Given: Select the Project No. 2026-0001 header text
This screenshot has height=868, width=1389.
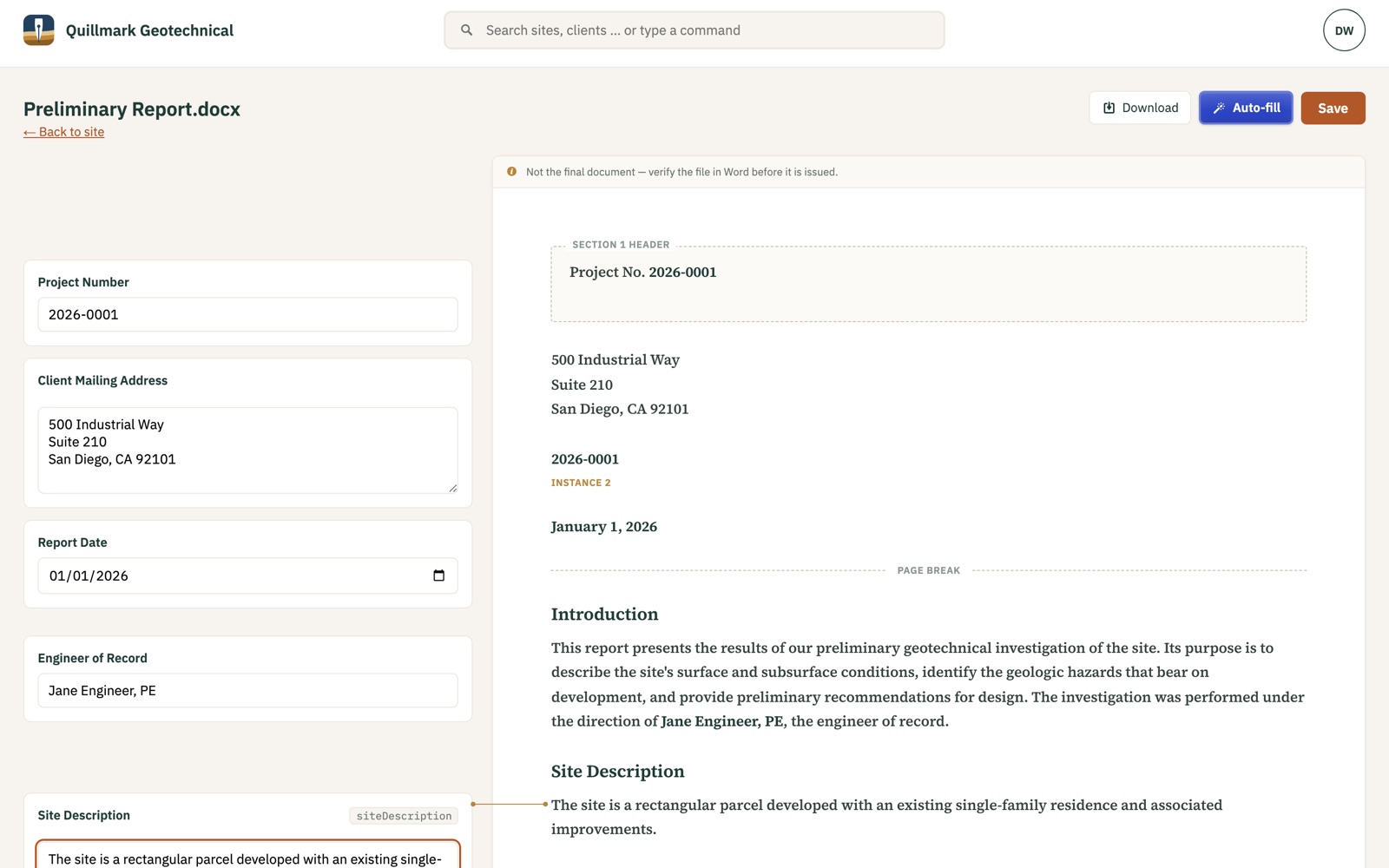Looking at the screenshot, I should [643, 272].
